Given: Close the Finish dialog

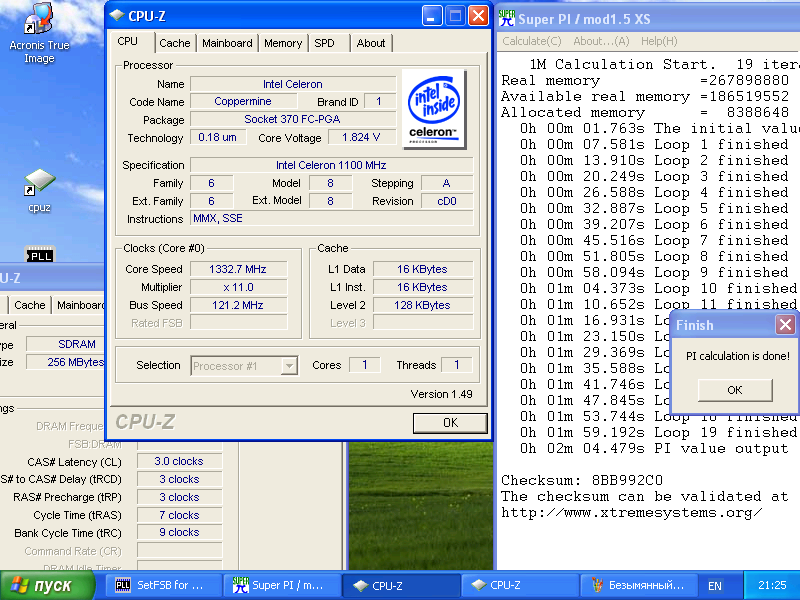Looking at the screenshot, I should tap(785, 324).
